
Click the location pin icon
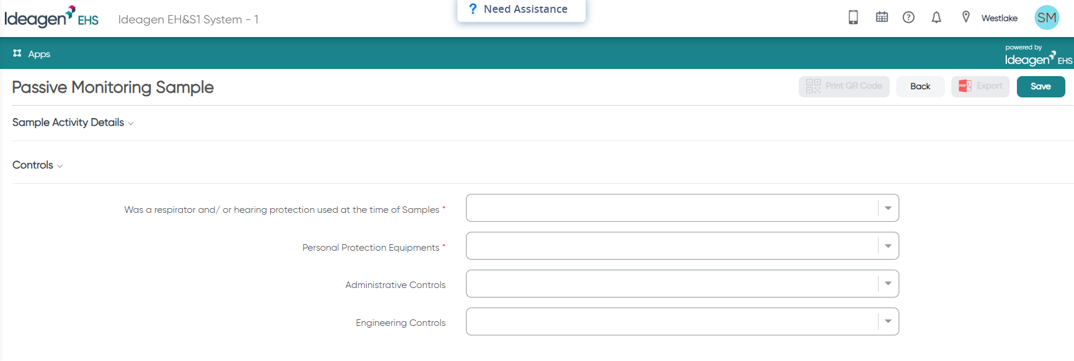click(966, 17)
